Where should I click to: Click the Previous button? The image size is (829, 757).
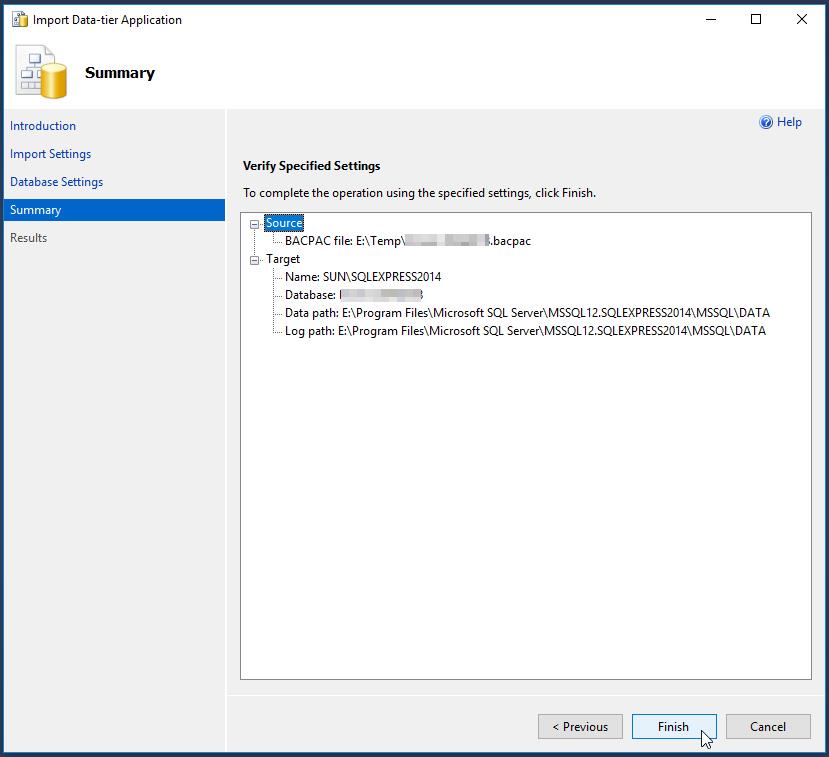tap(580, 726)
